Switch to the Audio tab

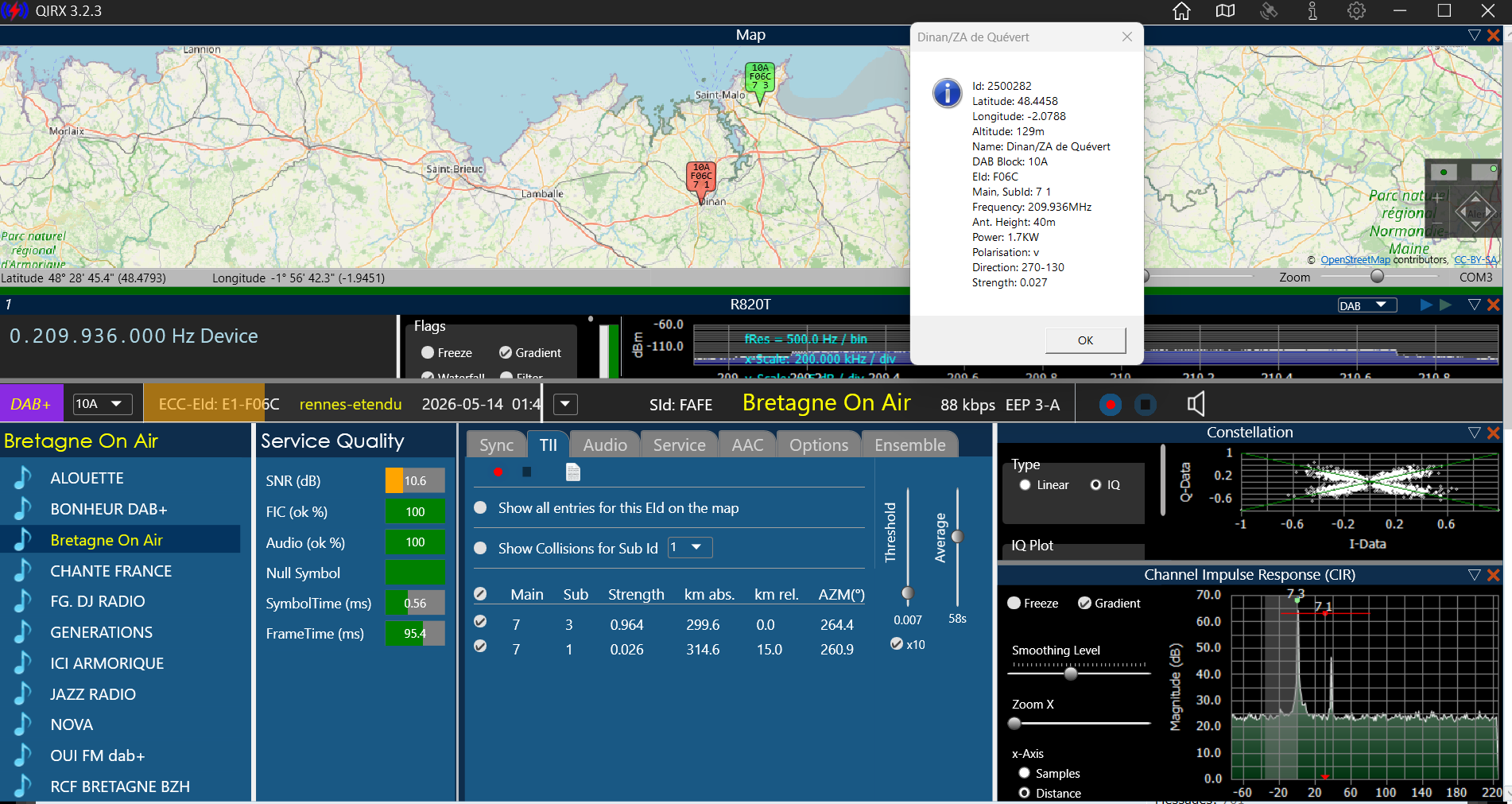tap(605, 445)
